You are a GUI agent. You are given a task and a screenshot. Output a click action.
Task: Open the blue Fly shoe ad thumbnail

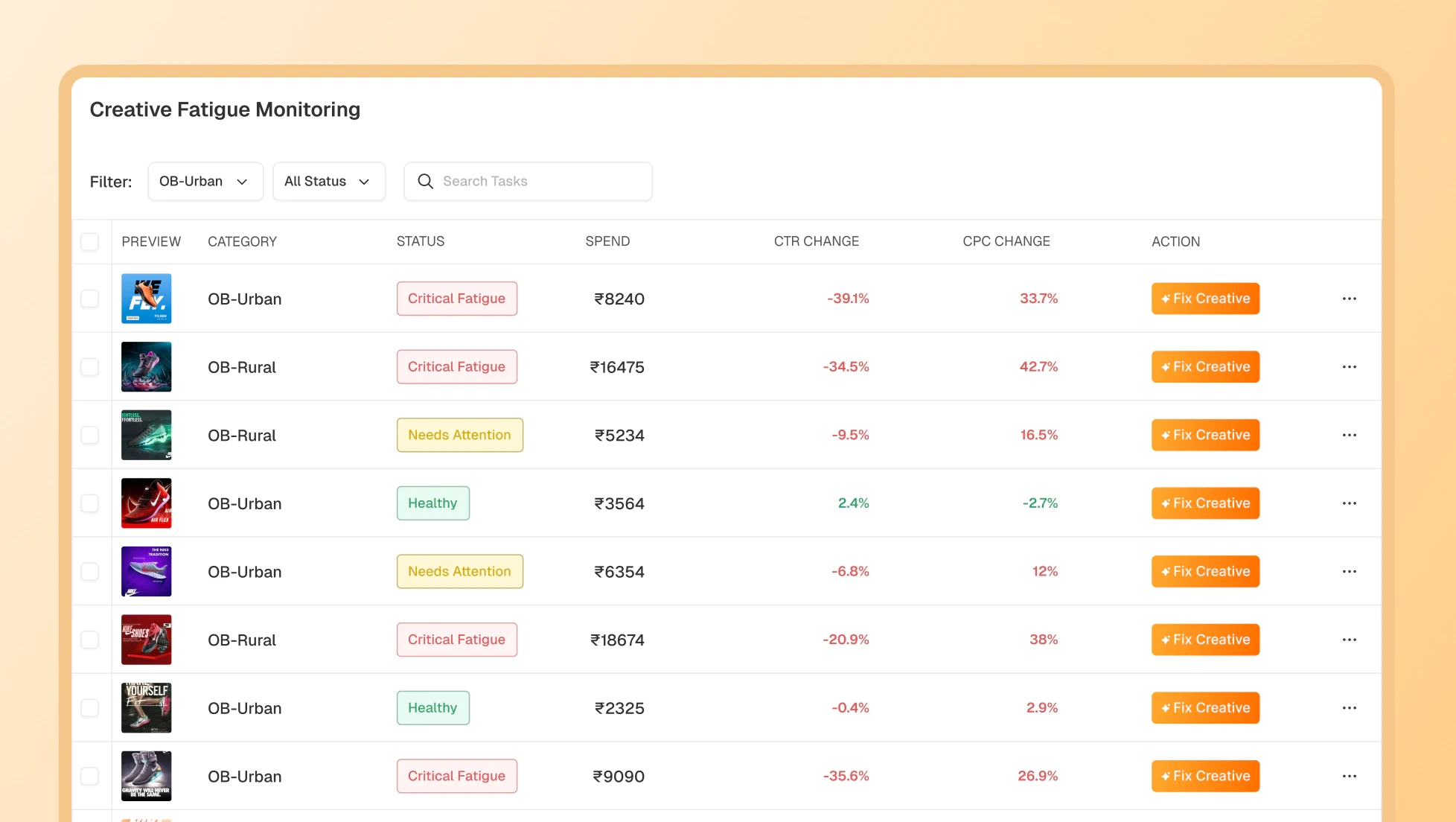click(x=147, y=299)
